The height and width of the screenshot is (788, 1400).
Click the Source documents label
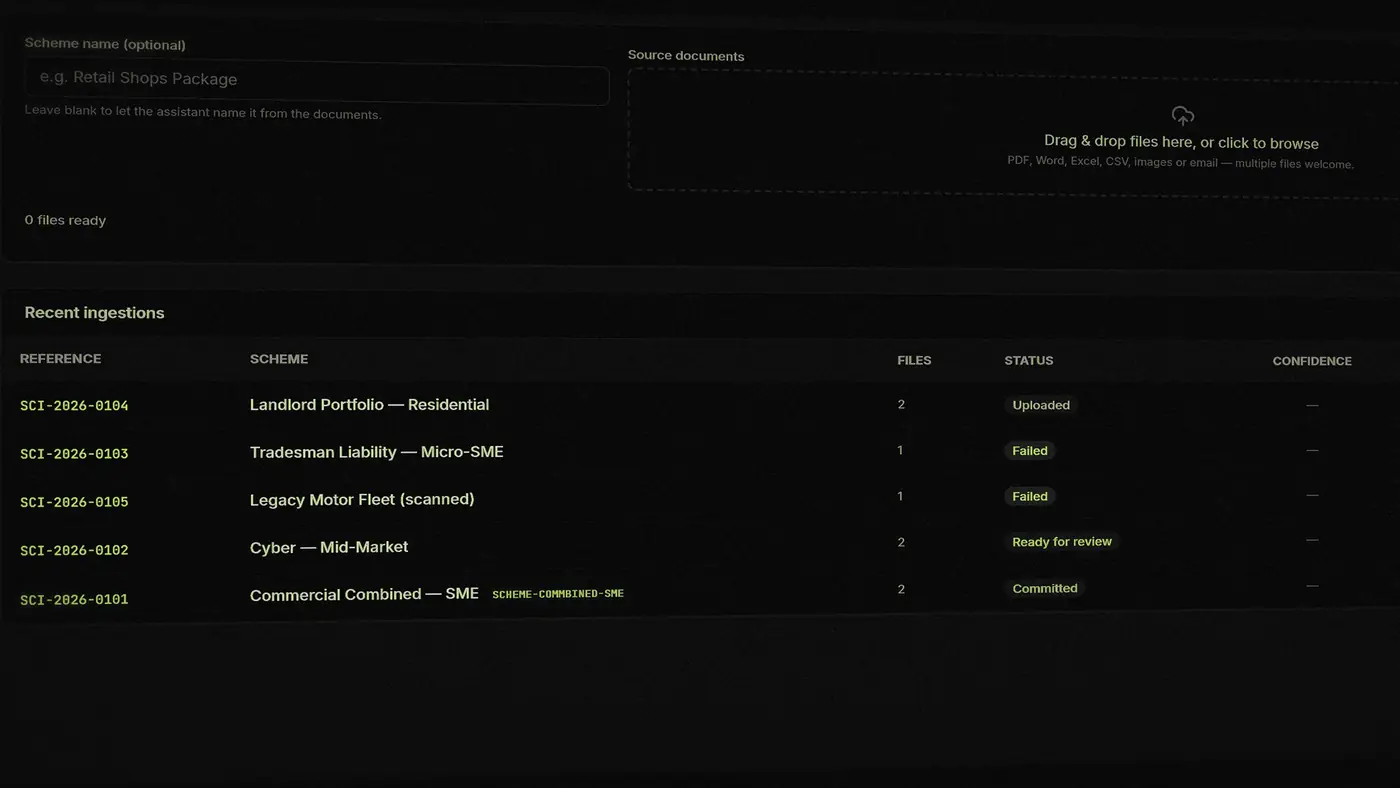tap(686, 56)
